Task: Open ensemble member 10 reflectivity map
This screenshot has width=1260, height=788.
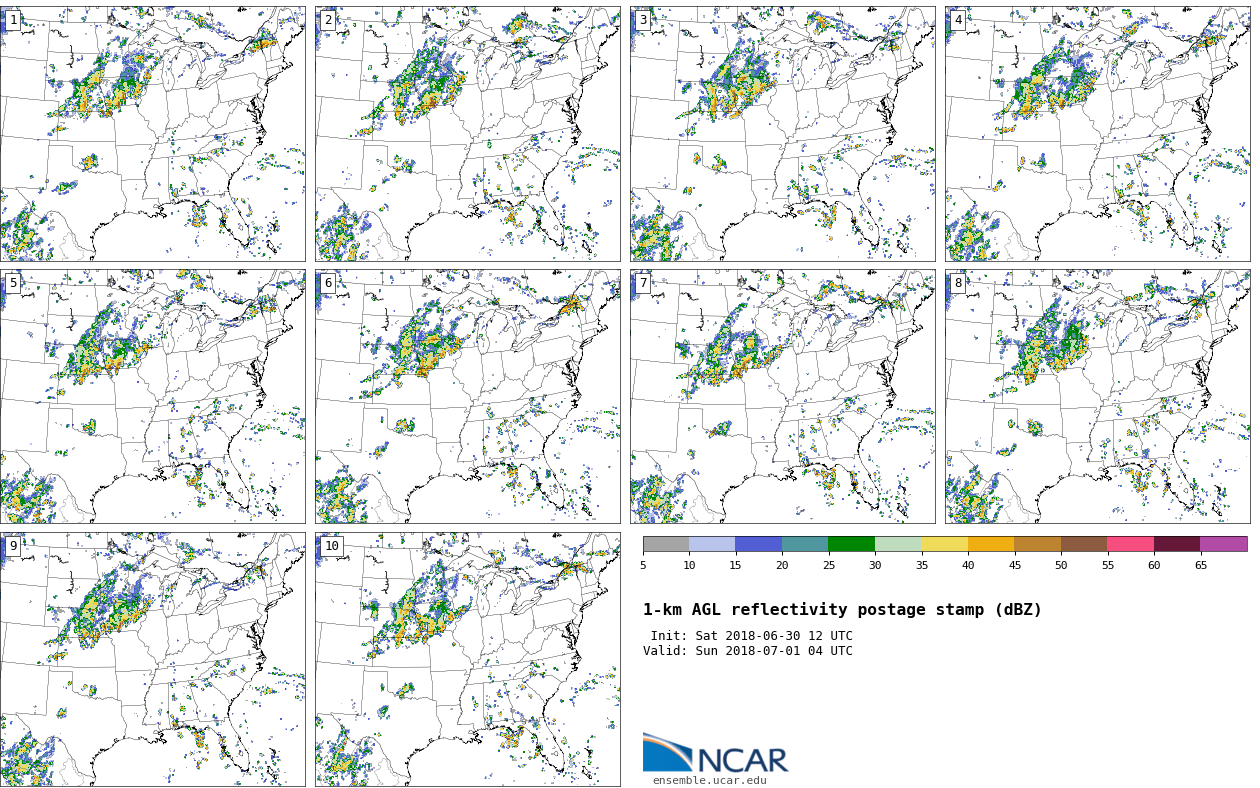Action: click(468, 659)
